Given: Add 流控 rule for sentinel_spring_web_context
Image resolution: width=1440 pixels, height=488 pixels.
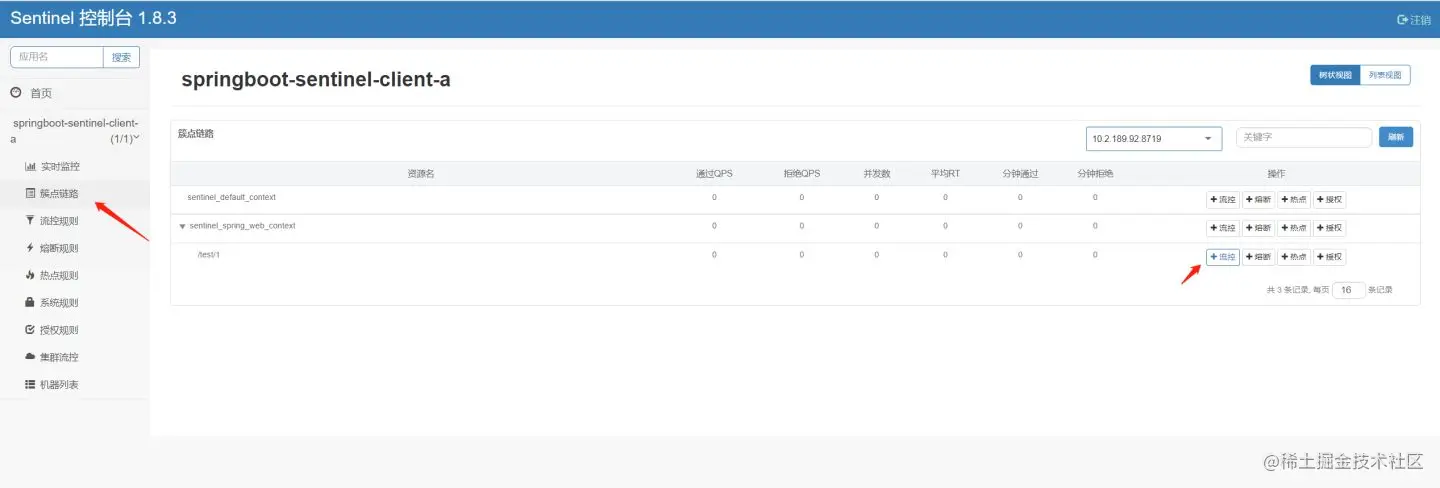Looking at the screenshot, I should (x=1223, y=228).
